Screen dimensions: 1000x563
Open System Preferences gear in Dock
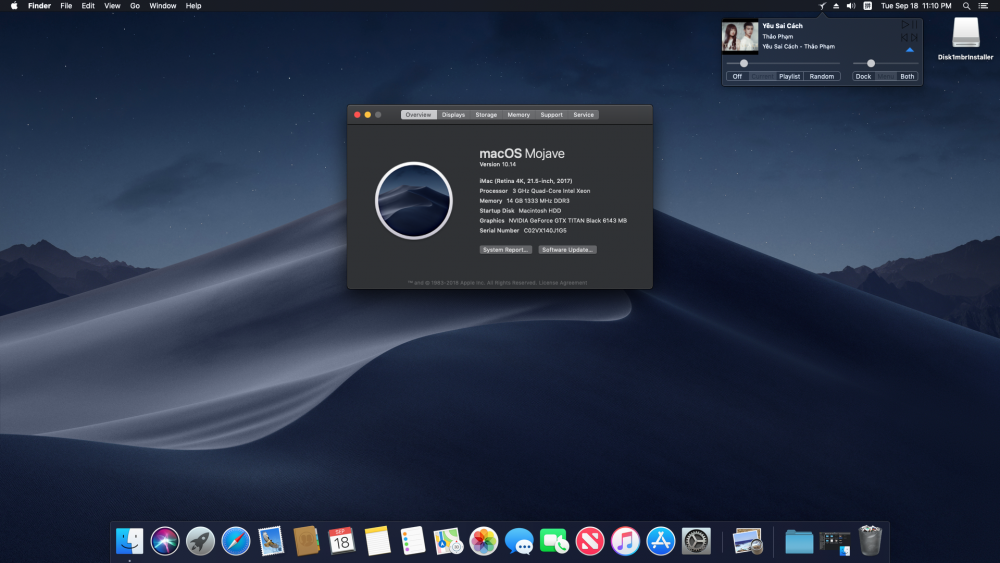coord(696,542)
